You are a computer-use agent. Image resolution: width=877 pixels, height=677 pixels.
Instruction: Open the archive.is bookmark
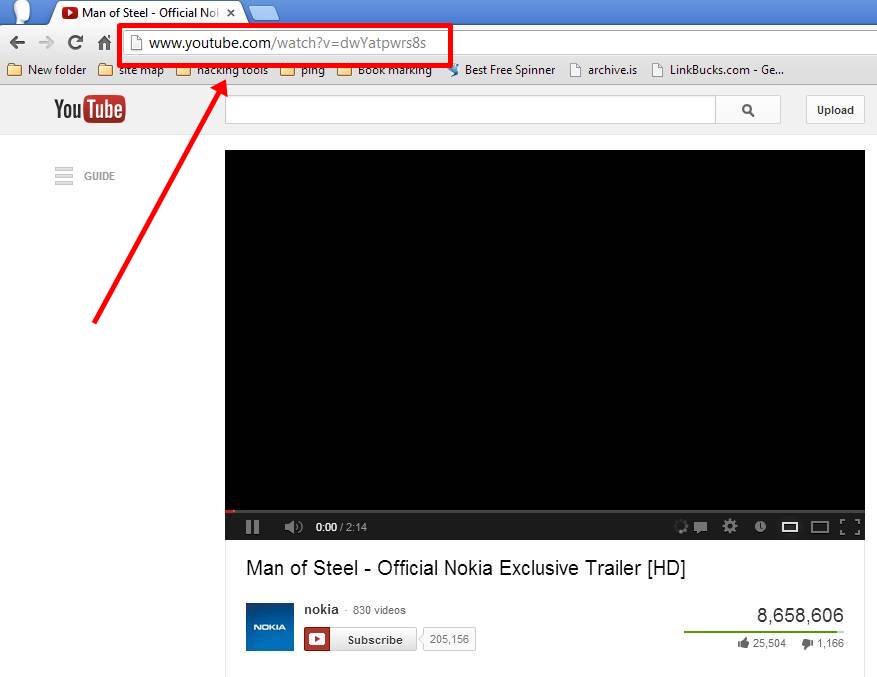point(603,70)
